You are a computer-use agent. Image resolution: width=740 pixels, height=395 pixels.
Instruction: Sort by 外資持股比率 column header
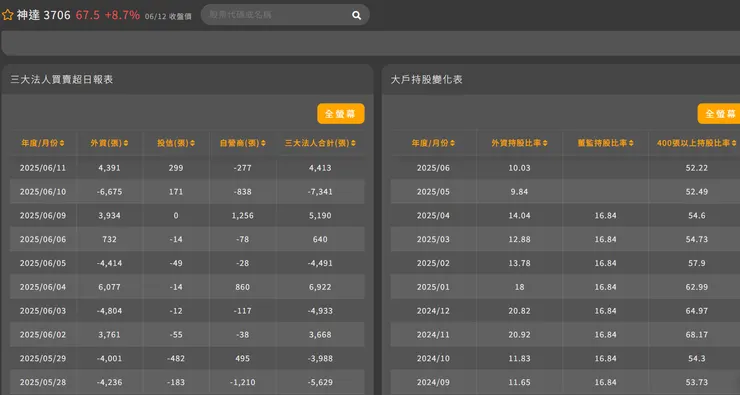pos(519,143)
